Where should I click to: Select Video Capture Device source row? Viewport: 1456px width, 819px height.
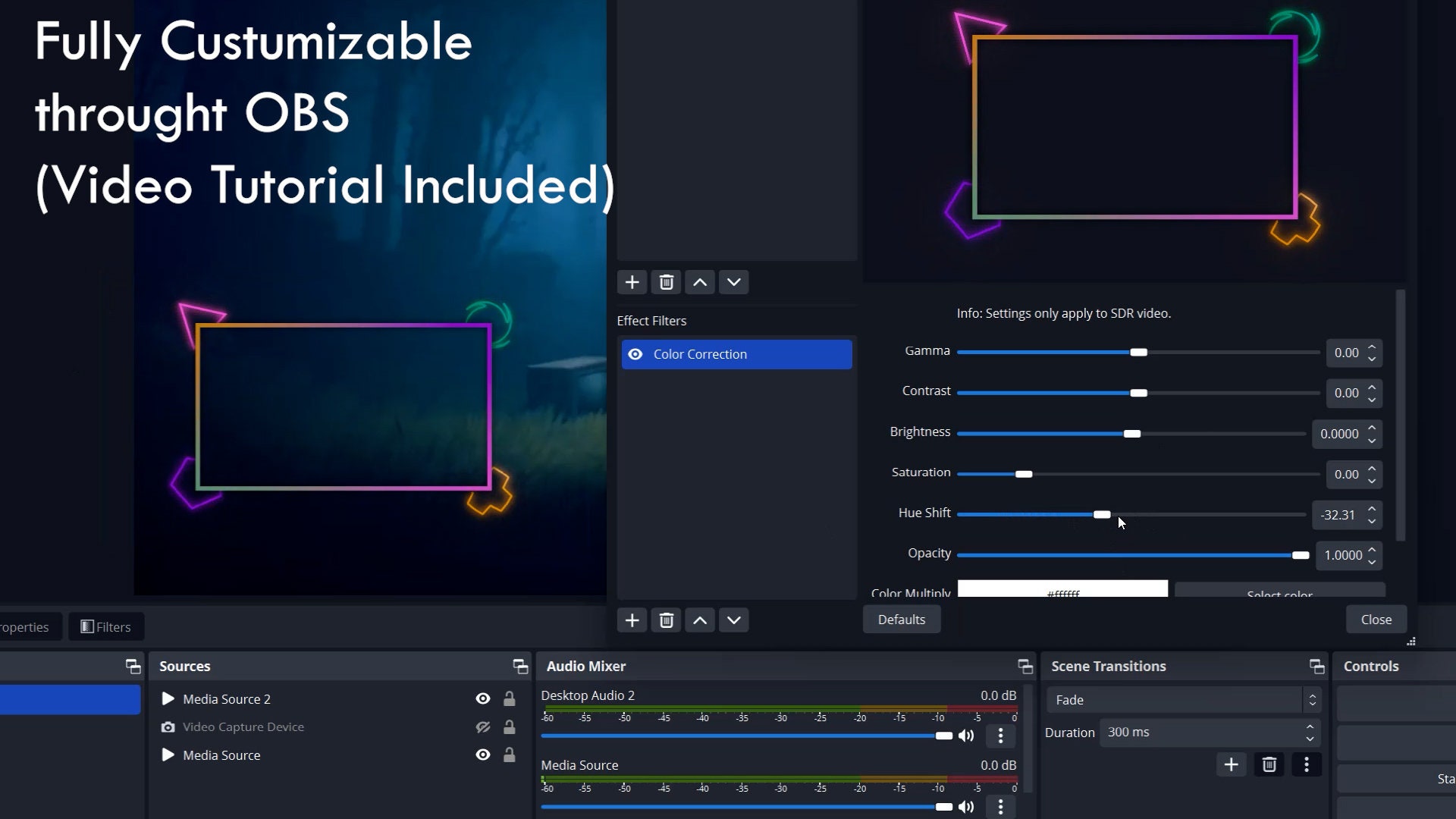click(x=339, y=726)
